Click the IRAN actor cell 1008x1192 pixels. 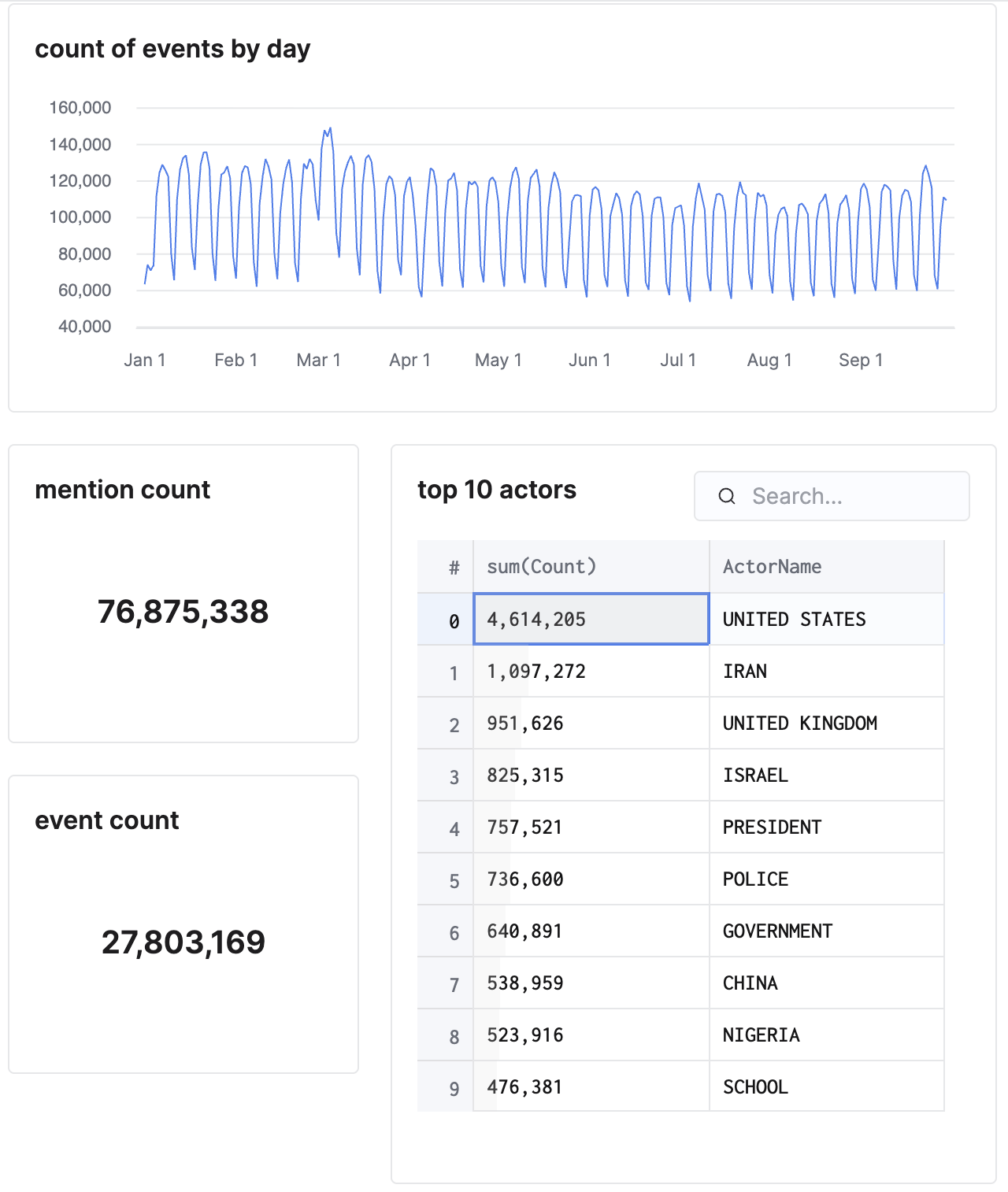(x=827, y=671)
